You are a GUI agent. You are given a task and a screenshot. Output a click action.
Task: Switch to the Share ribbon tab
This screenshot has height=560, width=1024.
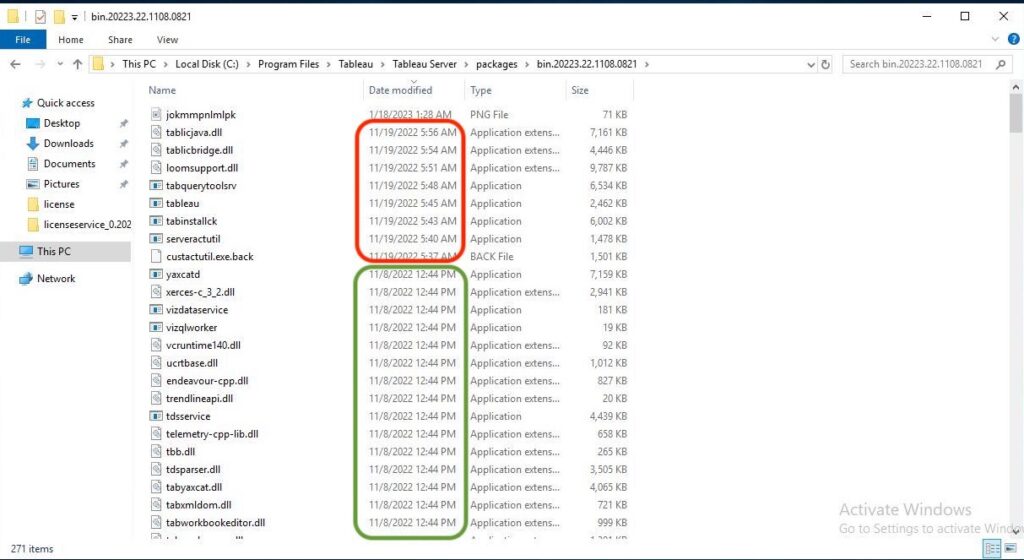pos(120,40)
